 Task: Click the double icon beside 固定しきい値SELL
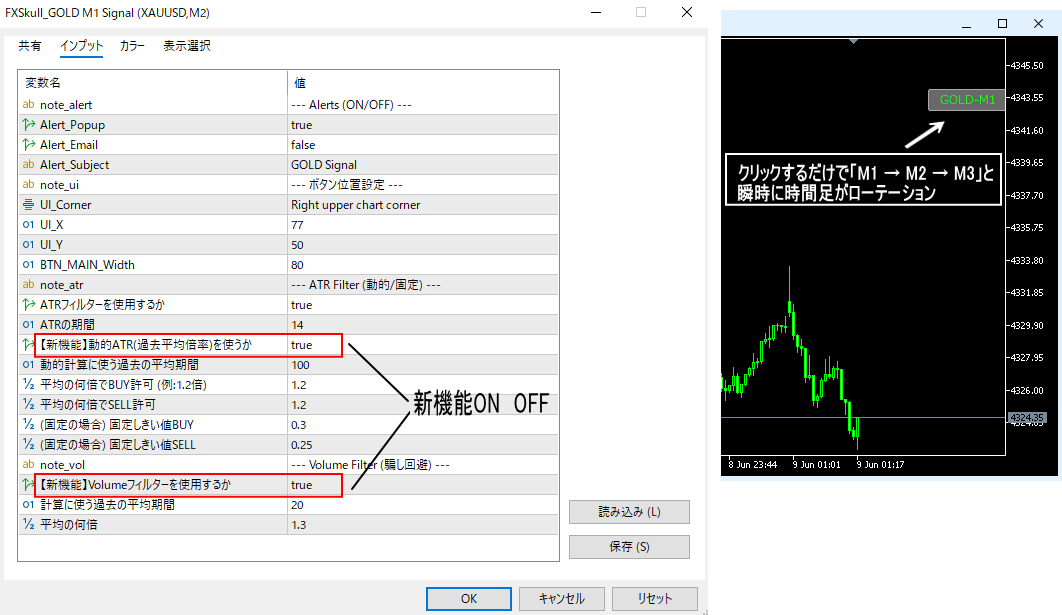coord(28,444)
